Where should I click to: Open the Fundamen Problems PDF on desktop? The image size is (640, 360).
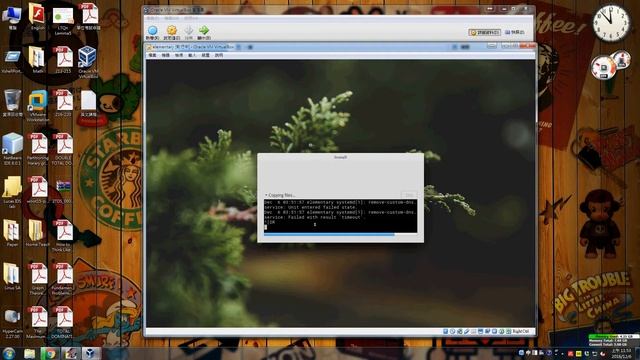coord(62,279)
